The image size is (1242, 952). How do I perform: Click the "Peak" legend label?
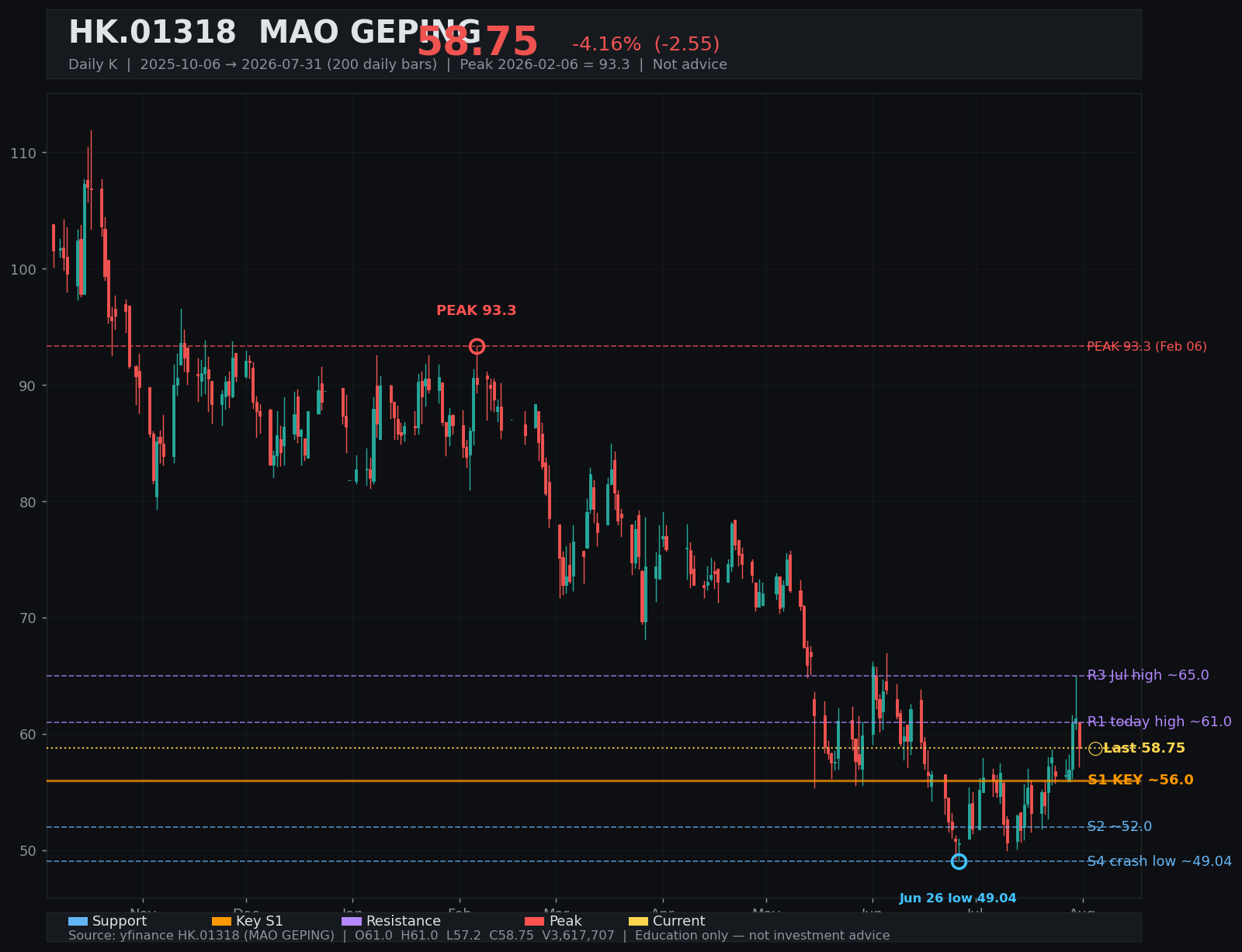coord(566,922)
